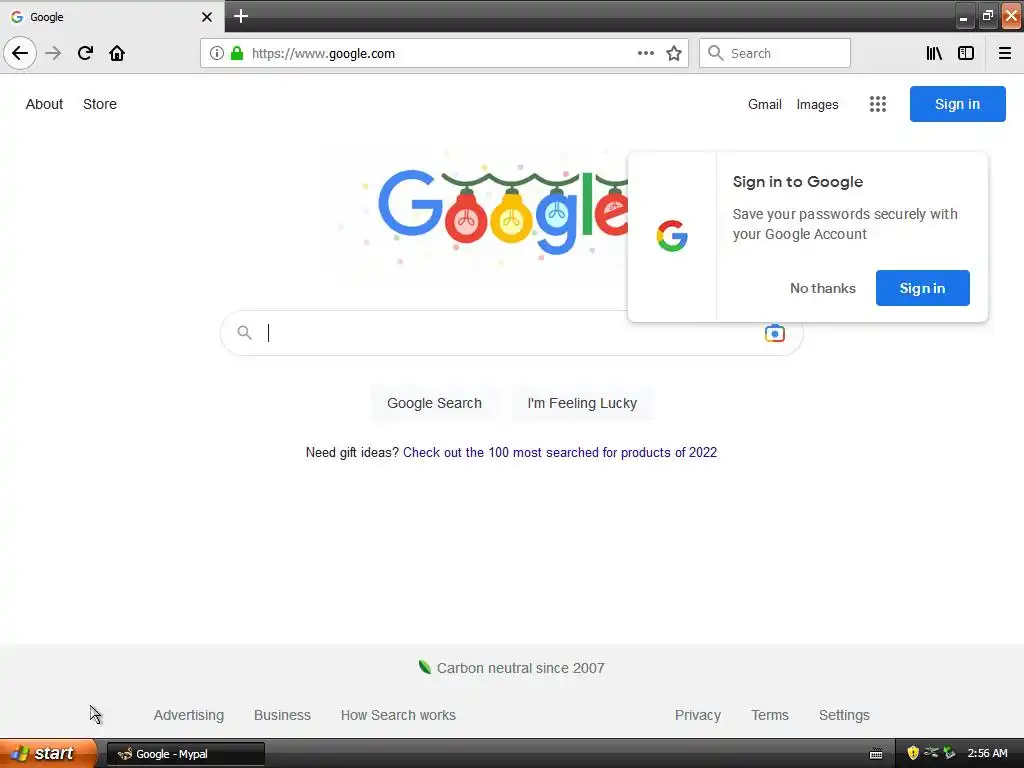Click the magnifier in browser search box
This screenshot has height=768, width=1024.
click(x=716, y=53)
